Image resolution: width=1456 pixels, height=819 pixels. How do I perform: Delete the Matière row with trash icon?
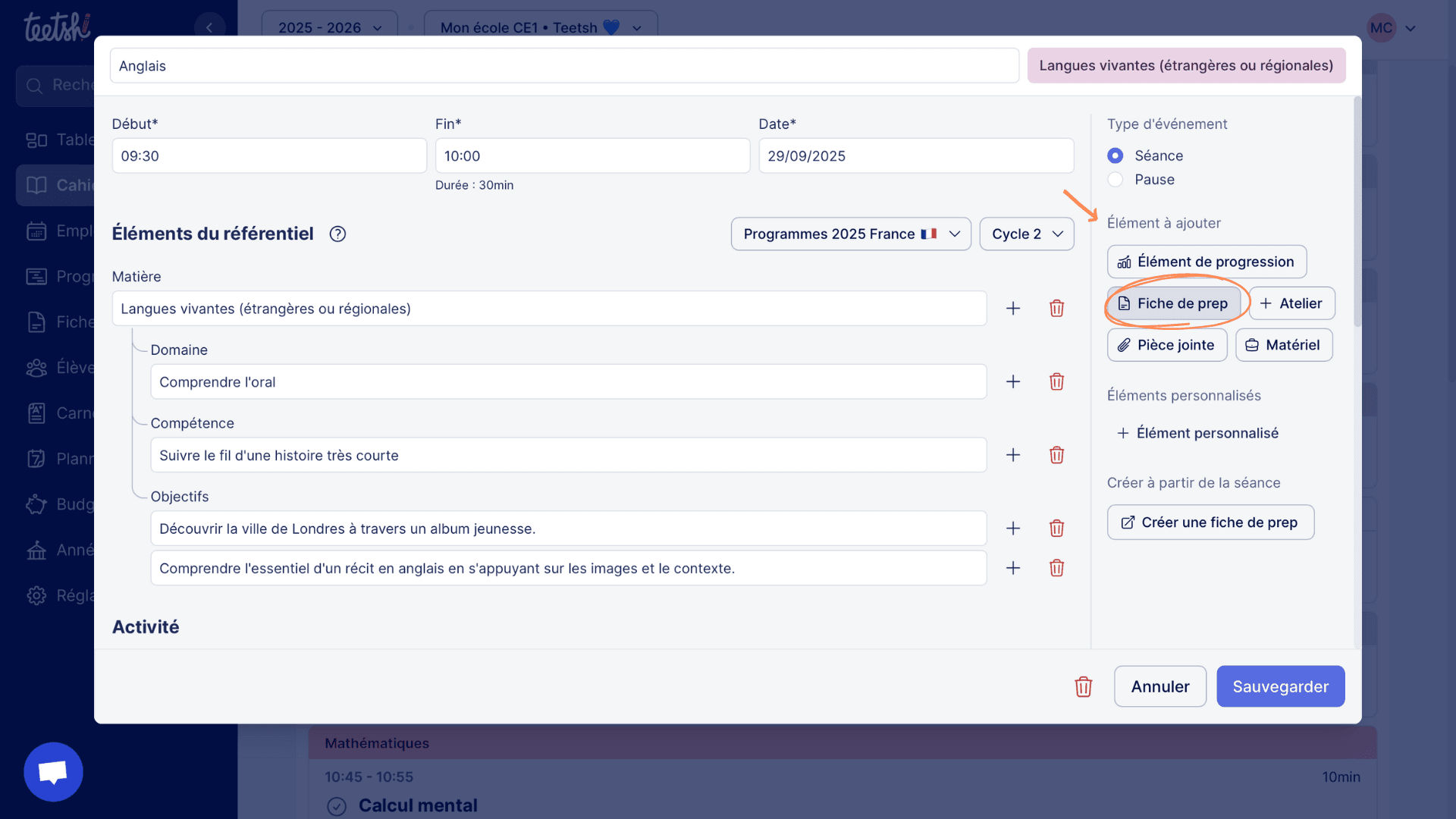1056,309
